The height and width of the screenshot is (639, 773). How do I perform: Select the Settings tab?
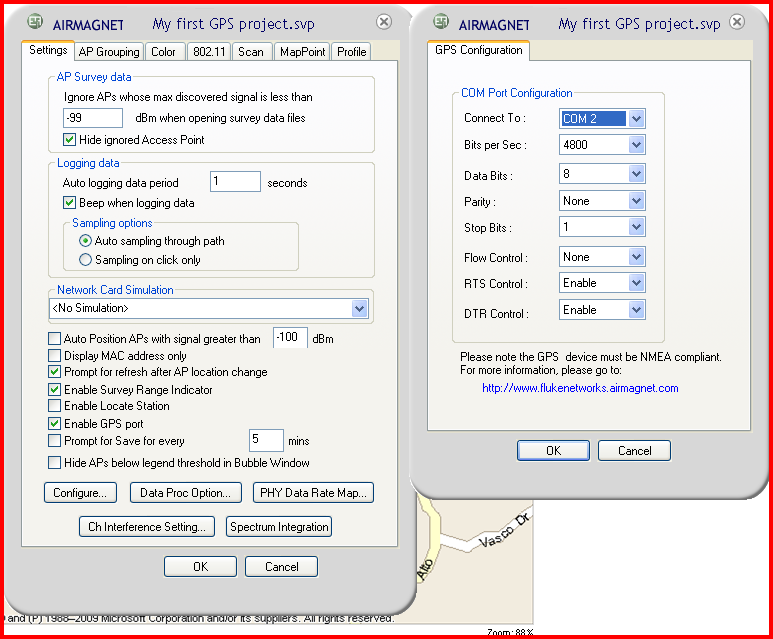[48, 50]
